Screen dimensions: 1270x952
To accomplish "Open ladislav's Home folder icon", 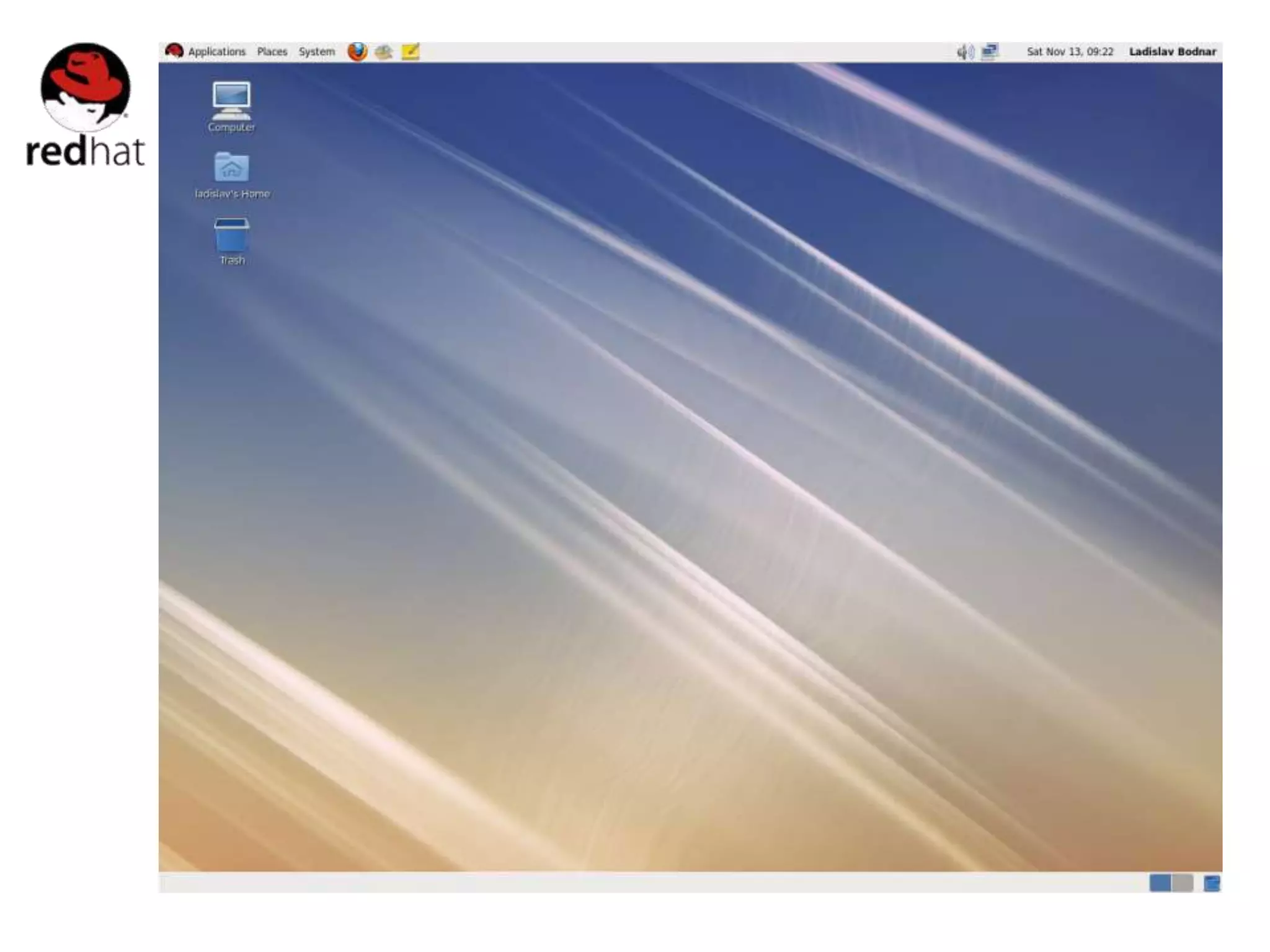I will [x=231, y=167].
